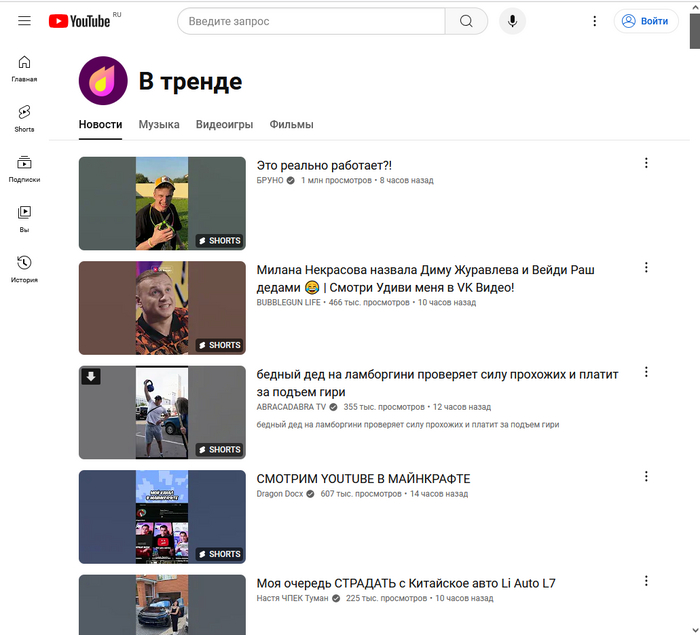Screen dimensions: 700x635
Task: Click description text under ABRACADABRA TV video
Action: (x=408, y=425)
